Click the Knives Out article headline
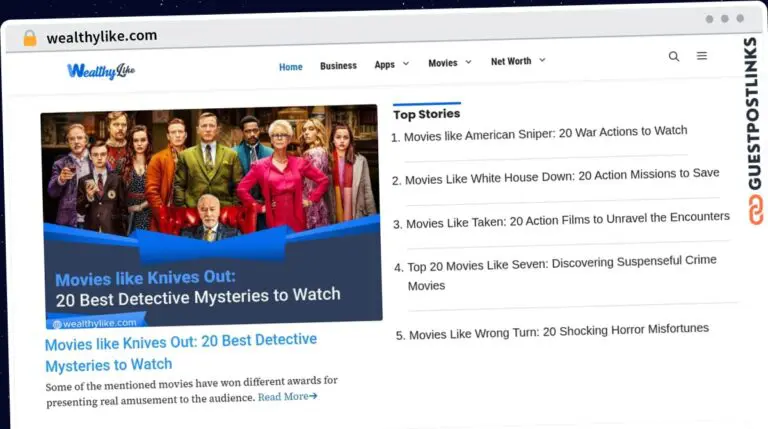The image size is (768, 429). point(180,352)
